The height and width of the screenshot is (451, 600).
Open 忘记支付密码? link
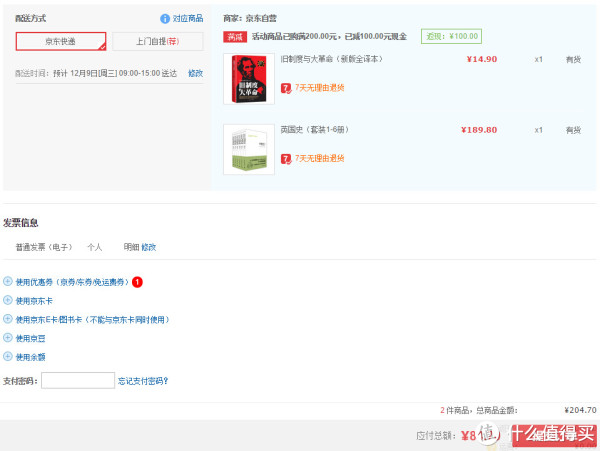(x=143, y=381)
